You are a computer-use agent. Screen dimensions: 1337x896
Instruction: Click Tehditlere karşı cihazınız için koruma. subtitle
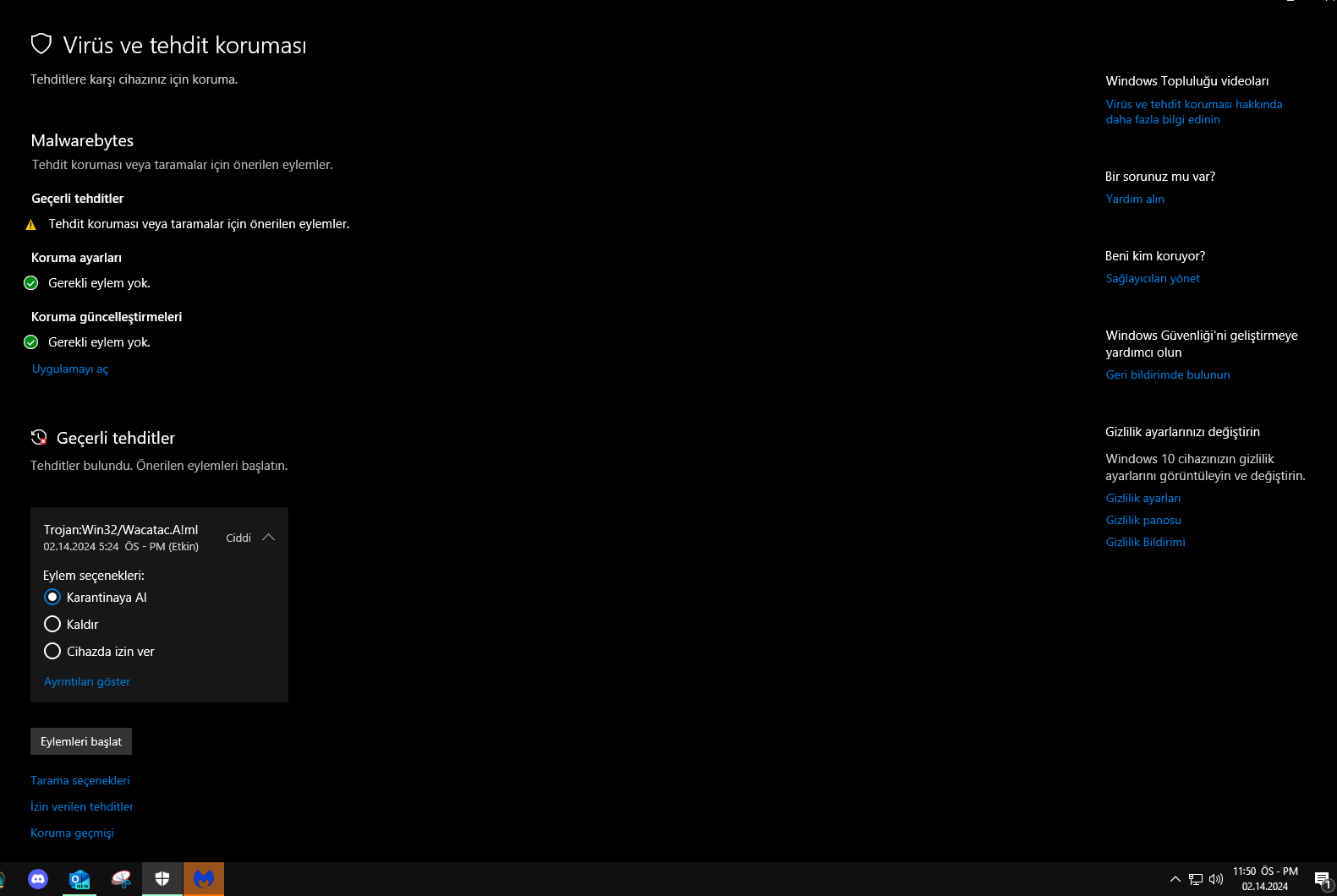pos(134,79)
